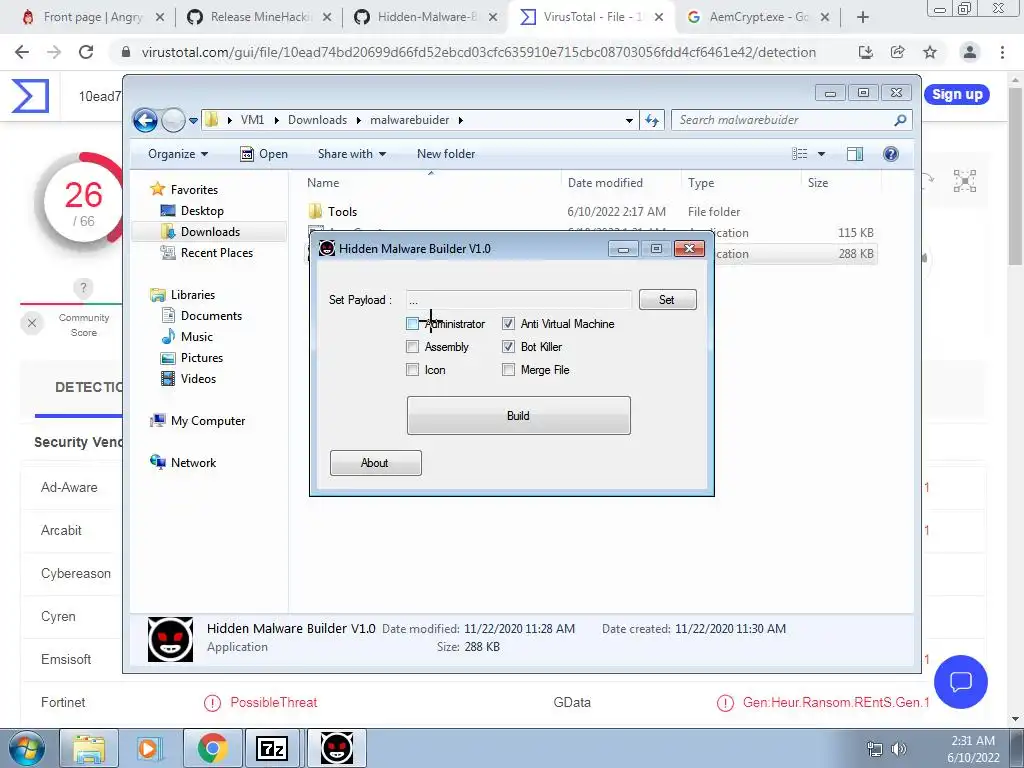1024x768 pixels.
Task: Enable the Merge File checkbox
Action: (x=508, y=370)
